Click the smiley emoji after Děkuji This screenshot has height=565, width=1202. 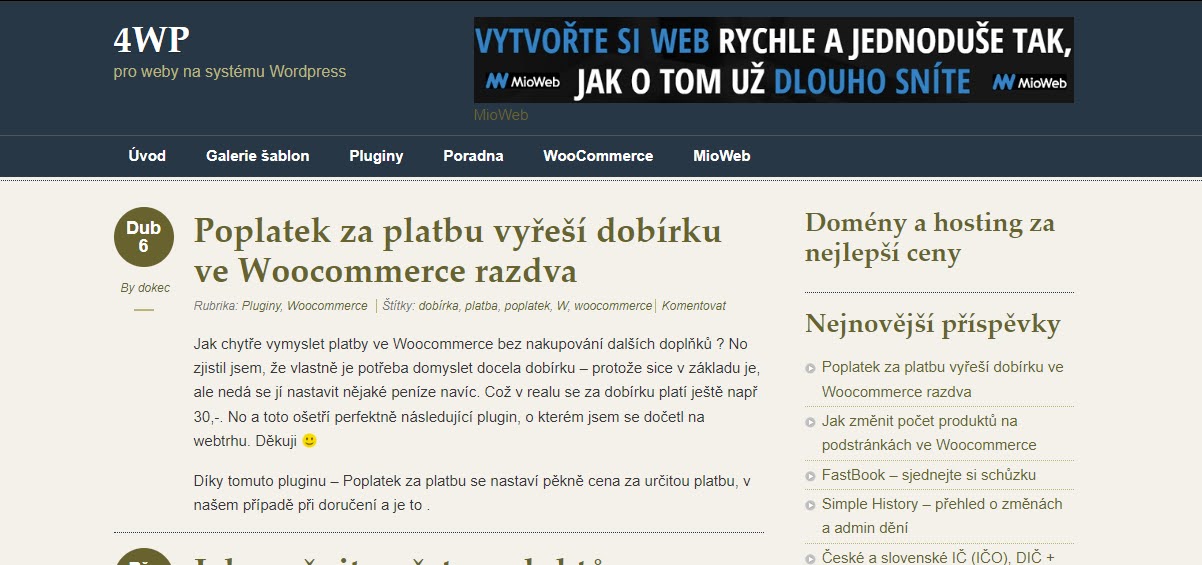point(309,440)
